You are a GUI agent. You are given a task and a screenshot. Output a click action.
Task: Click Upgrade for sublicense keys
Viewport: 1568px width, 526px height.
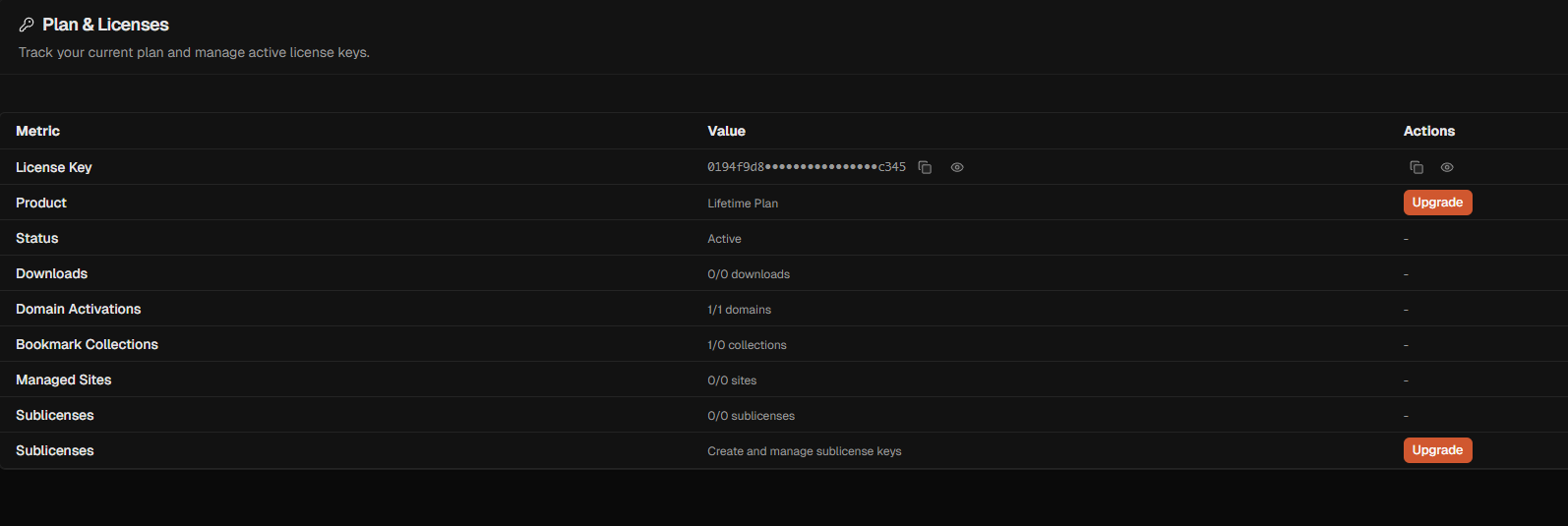tap(1437, 450)
